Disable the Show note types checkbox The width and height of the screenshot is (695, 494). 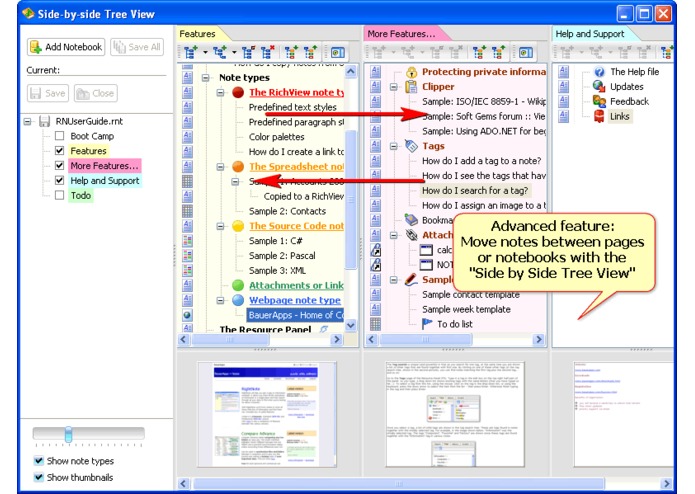coord(39,461)
